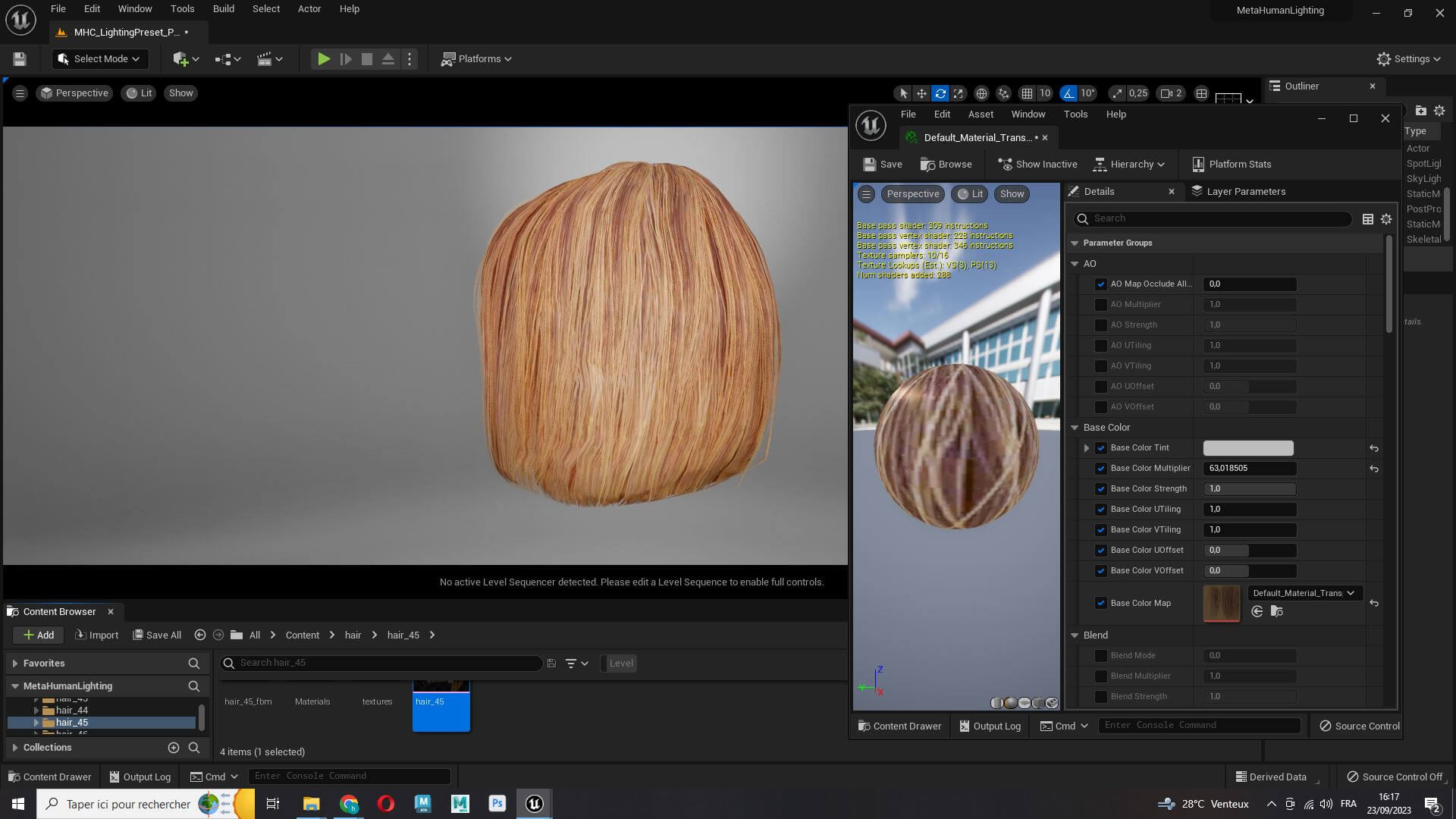1456x819 pixels.
Task: Enable the Blend Mode parameter checkbox
Action: [1100, 655]
